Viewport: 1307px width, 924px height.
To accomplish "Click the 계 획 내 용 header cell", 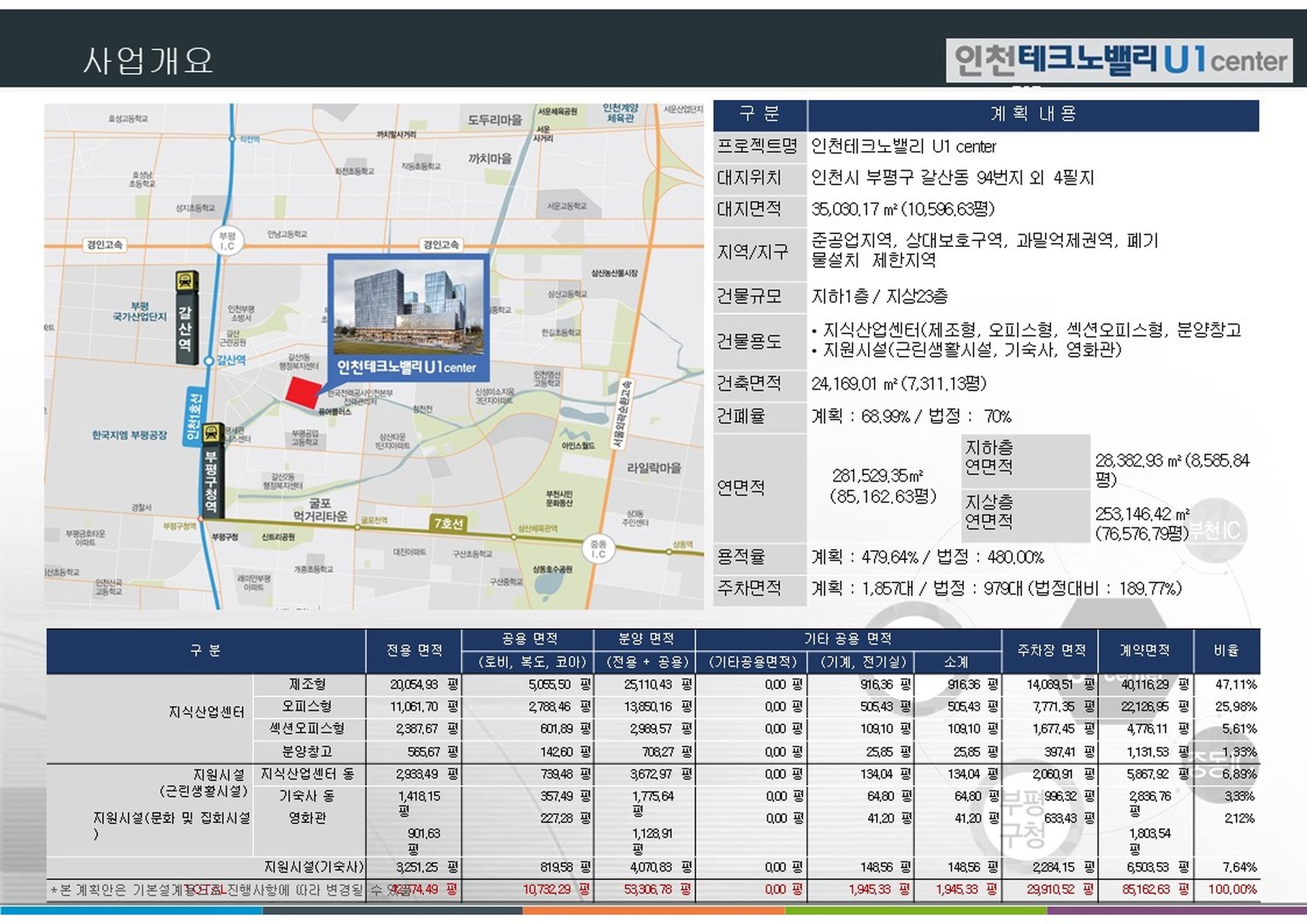I will pos(1033,114).
